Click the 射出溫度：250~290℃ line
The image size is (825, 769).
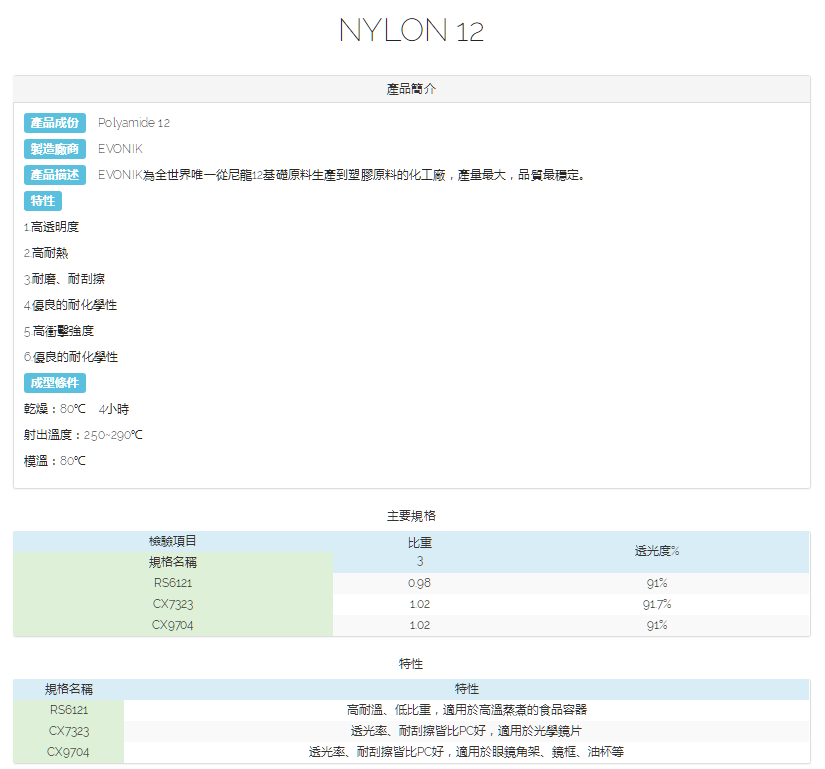(x=83, y=435)
